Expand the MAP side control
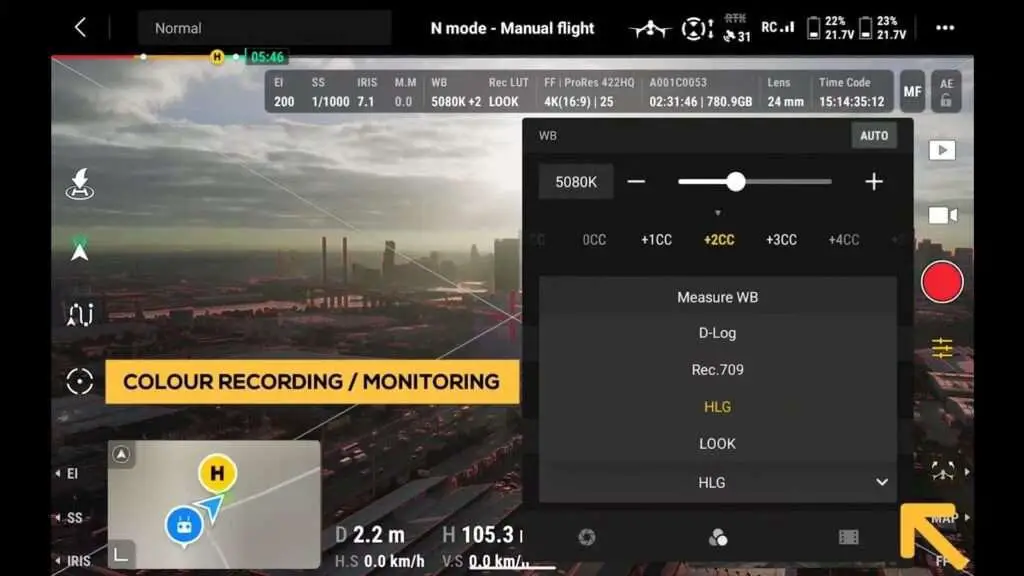The image size is (1024, 576). [950, 518]
